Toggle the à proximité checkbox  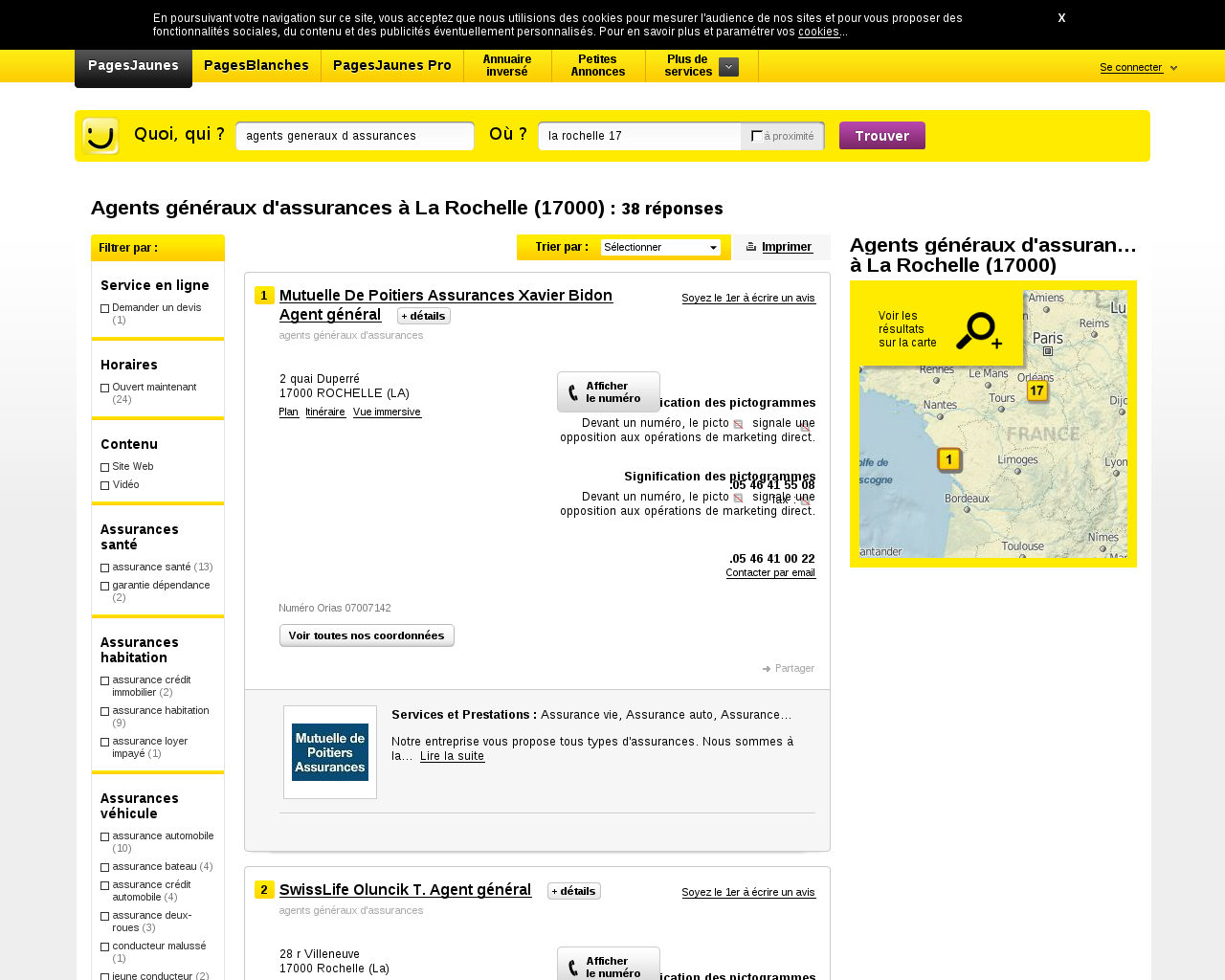(x=757, y=136)
